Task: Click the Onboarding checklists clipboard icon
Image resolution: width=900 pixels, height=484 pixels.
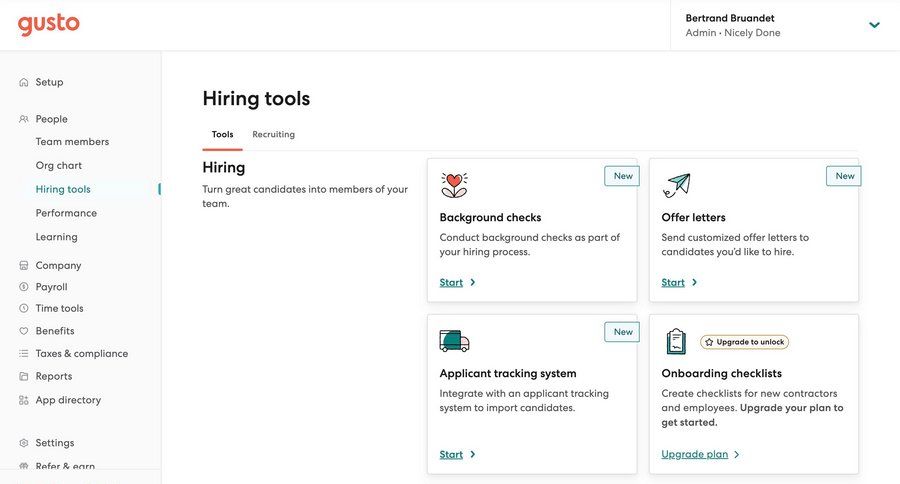Action: pos(676,341)
